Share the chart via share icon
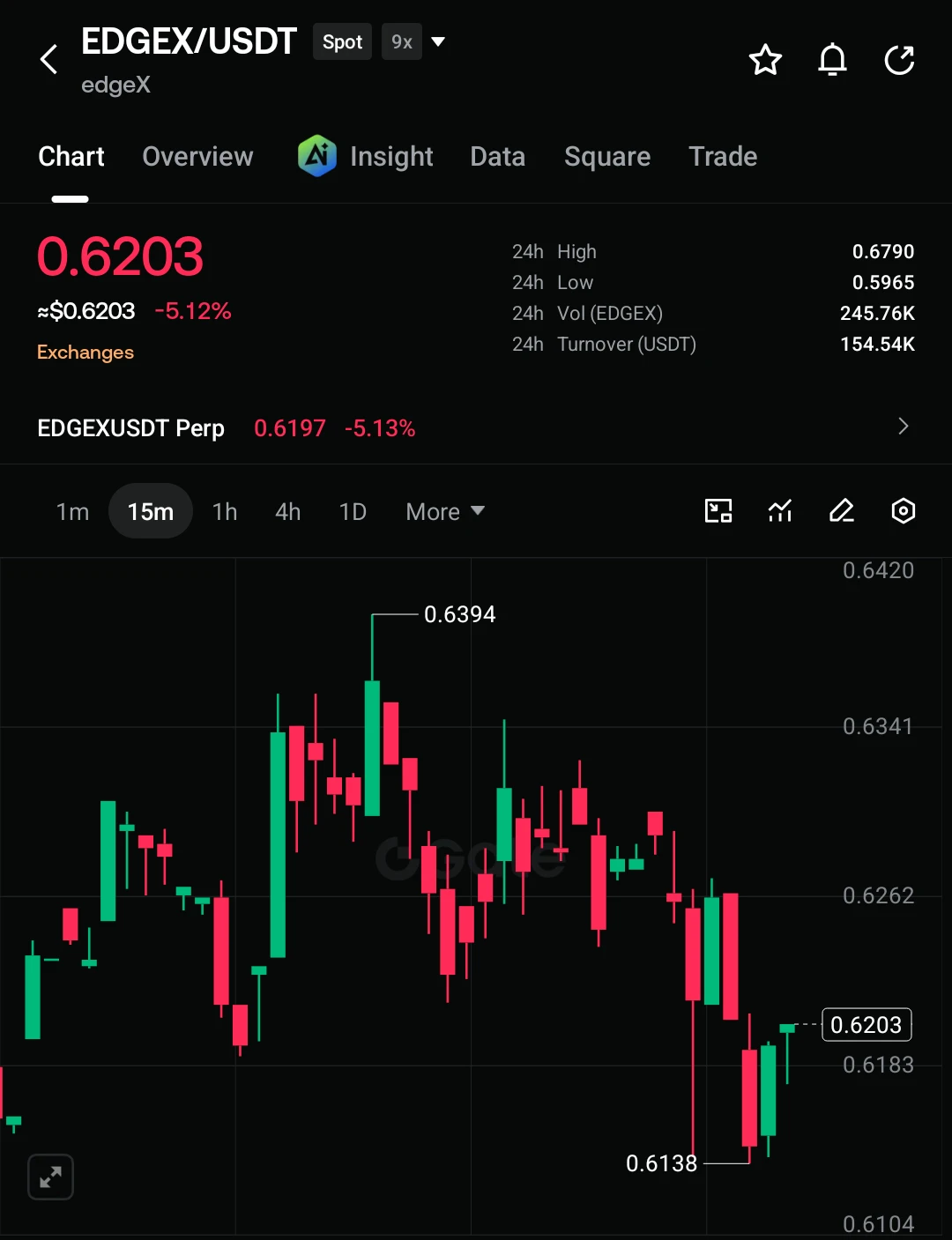Image resolution: width=952 pixels, height=1240 pixels. click(x=899, y=60)
